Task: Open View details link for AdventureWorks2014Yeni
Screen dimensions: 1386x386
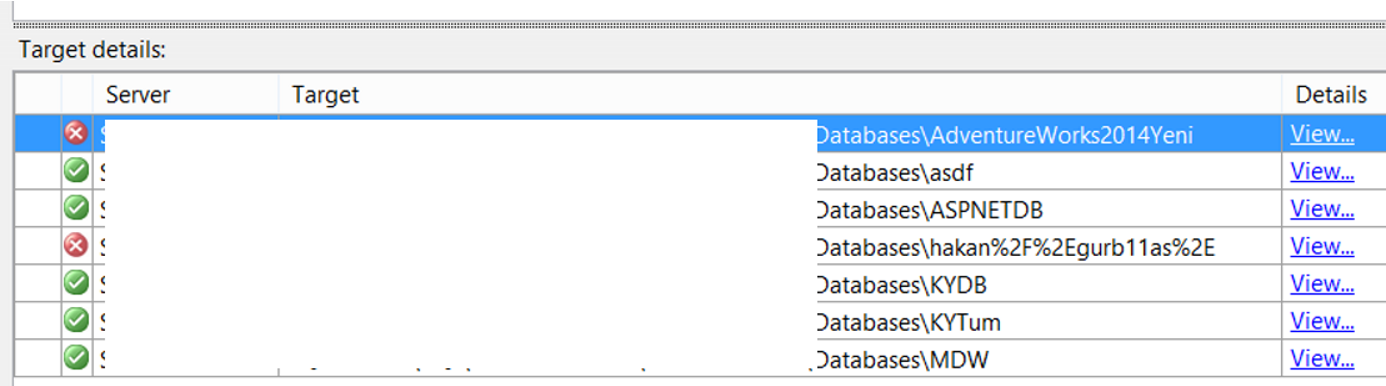Action: tap(1322, 134)
